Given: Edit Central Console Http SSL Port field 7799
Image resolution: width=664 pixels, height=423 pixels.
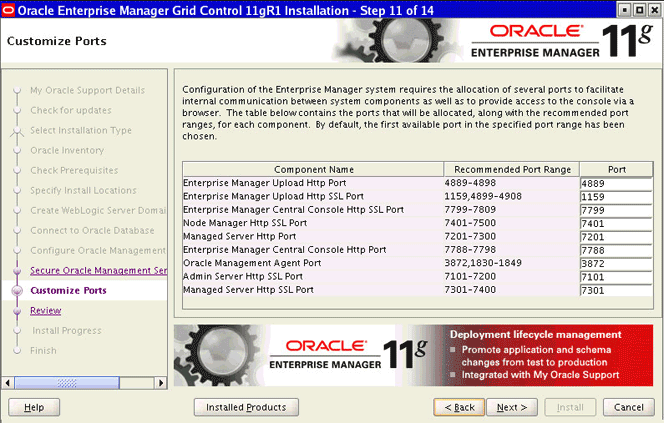Looking at the screenshot, I should click(616, 210).
